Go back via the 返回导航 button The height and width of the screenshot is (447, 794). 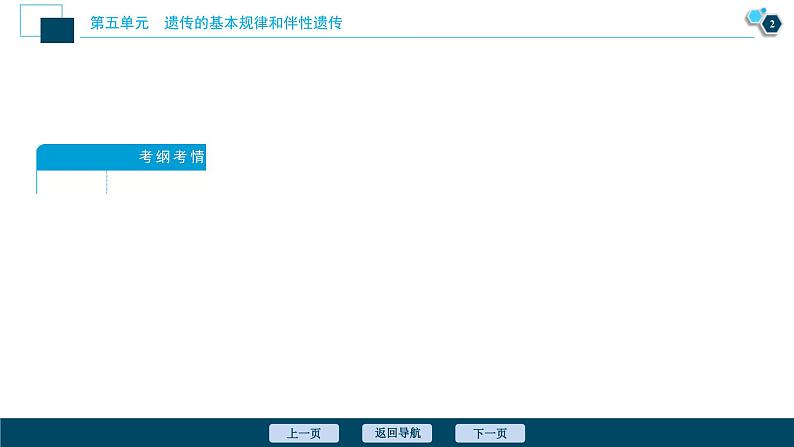click(397, 433)
